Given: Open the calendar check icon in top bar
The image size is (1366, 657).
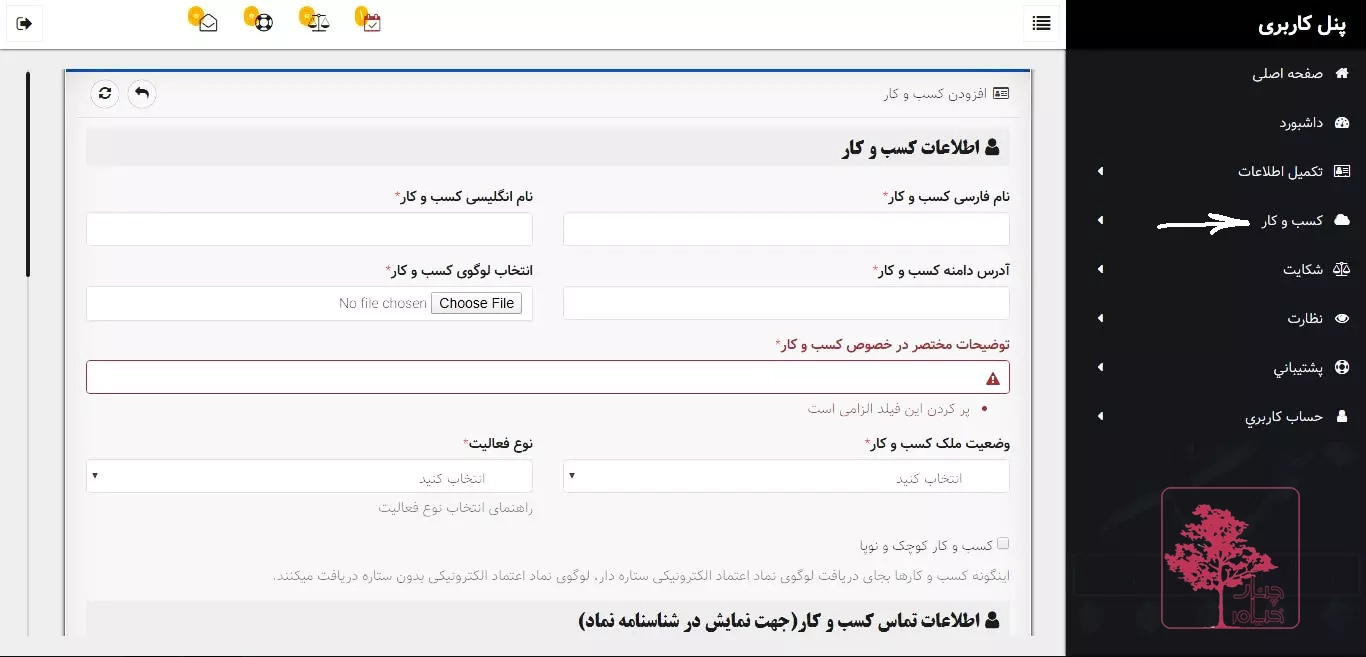Looking at the screenshot, I should coord(372,23).
